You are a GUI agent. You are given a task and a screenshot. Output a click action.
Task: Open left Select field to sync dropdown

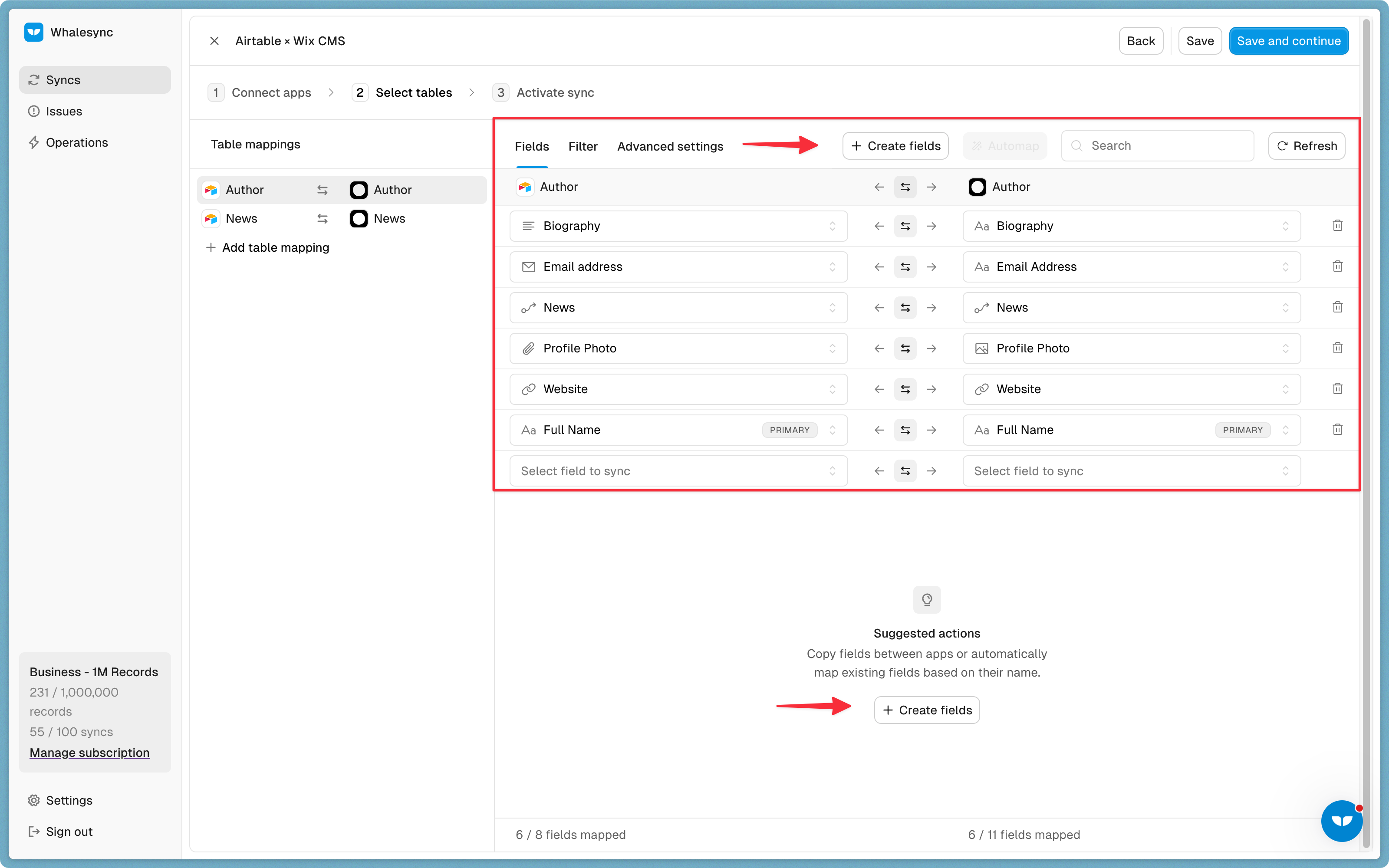678,471
